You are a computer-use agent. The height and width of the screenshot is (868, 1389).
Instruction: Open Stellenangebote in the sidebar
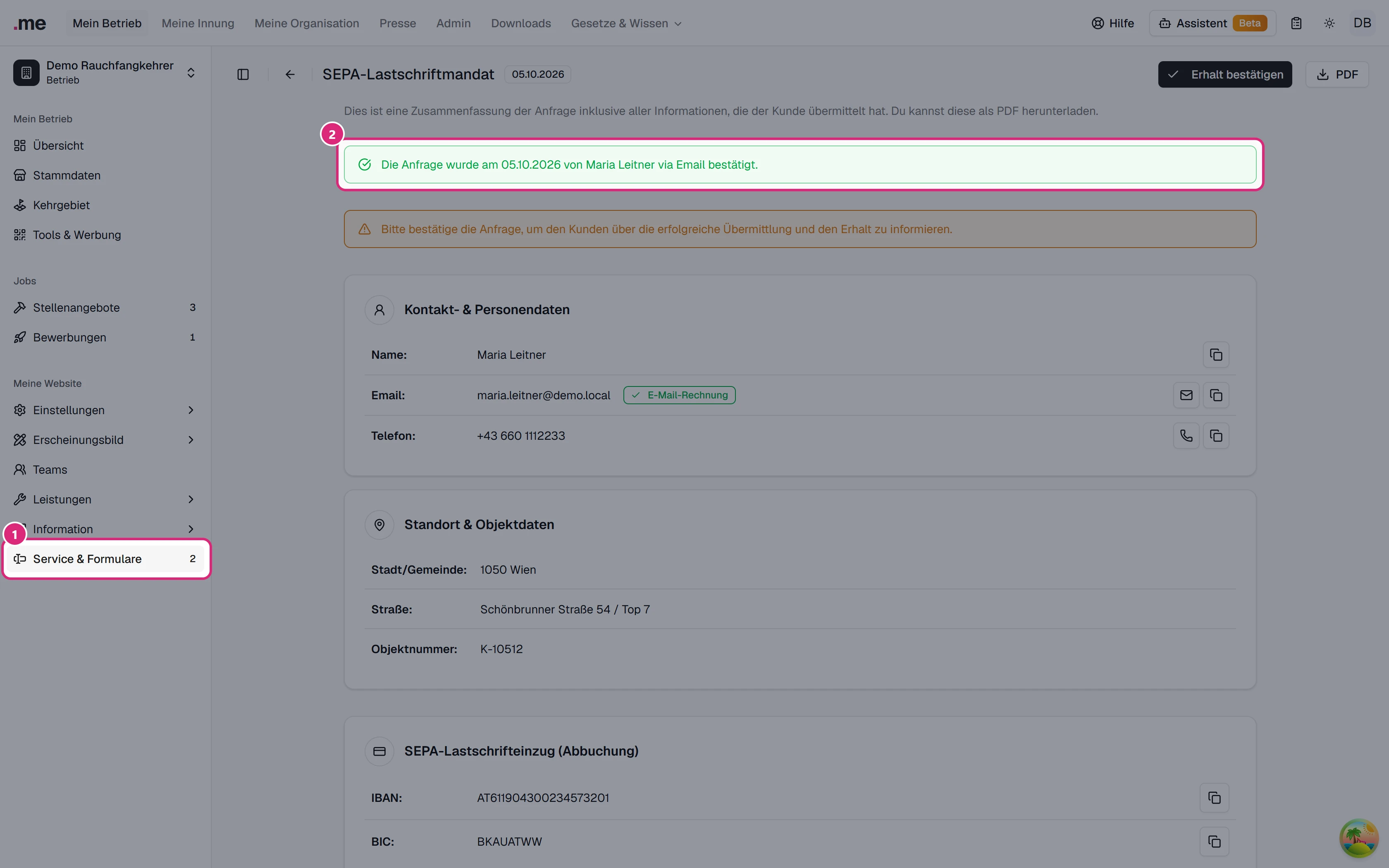[x=105, y=308]
